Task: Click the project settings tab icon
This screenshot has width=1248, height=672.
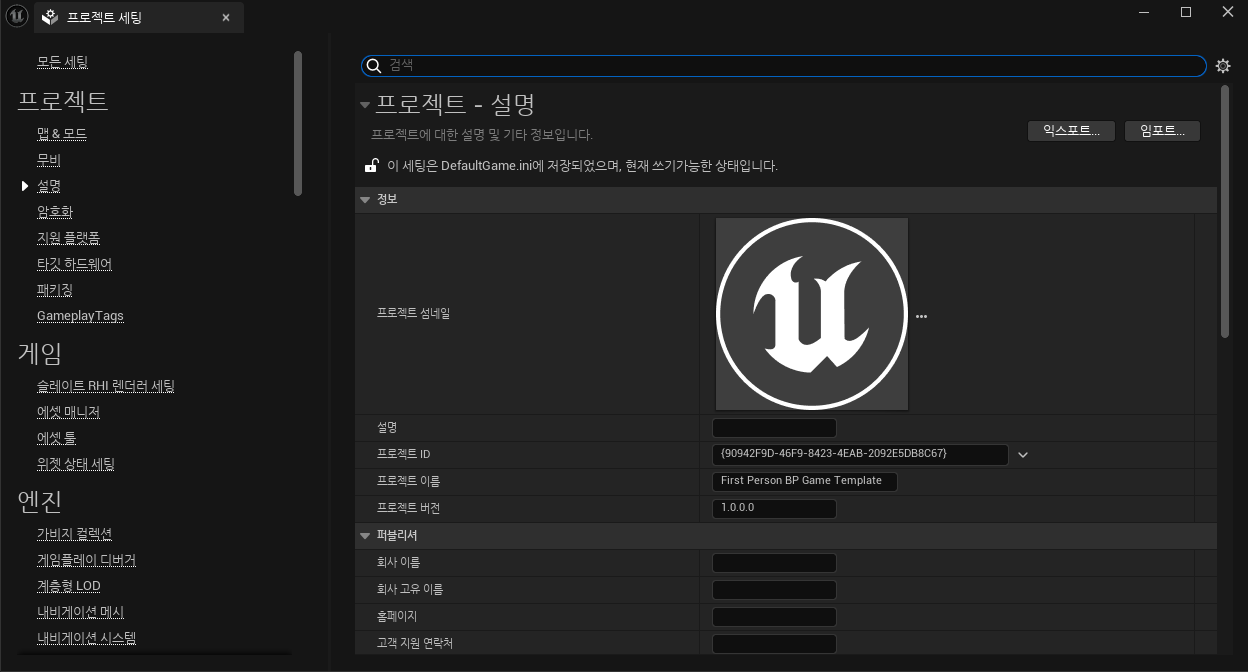Action: coord(50,18)
